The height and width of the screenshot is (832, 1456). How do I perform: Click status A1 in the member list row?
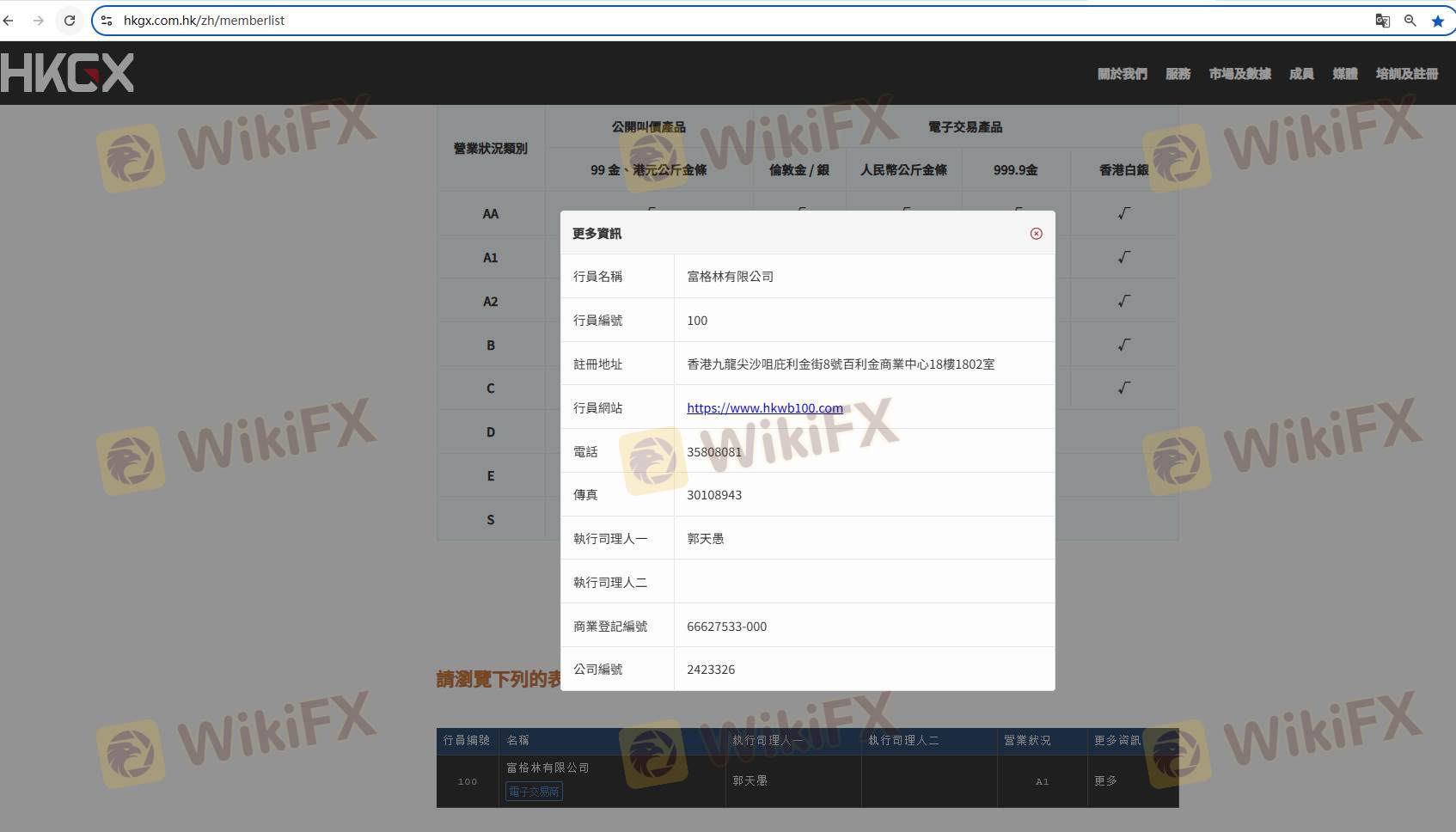pyautogui.click(x=1043, y=782)
